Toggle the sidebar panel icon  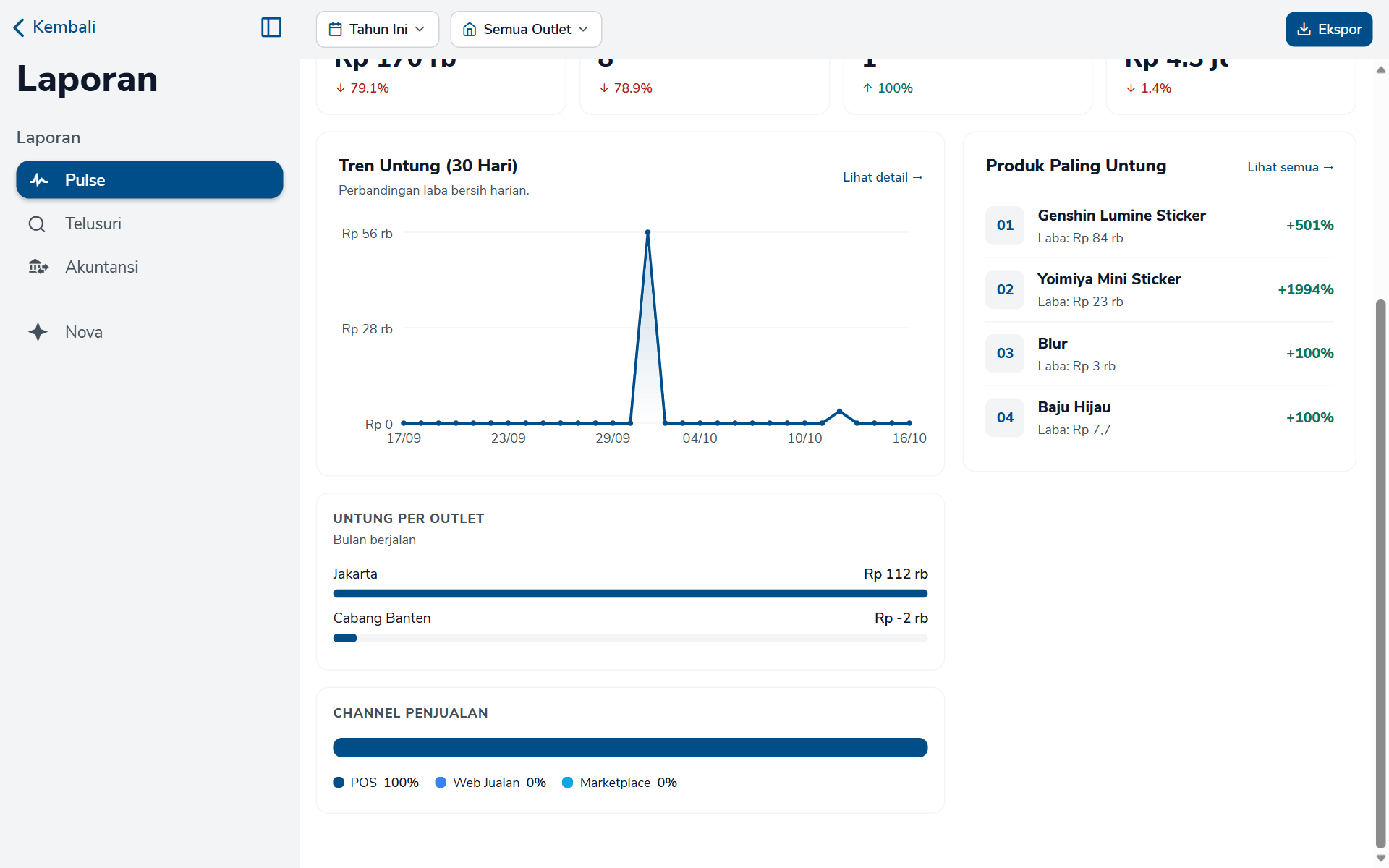click(271, 27)
